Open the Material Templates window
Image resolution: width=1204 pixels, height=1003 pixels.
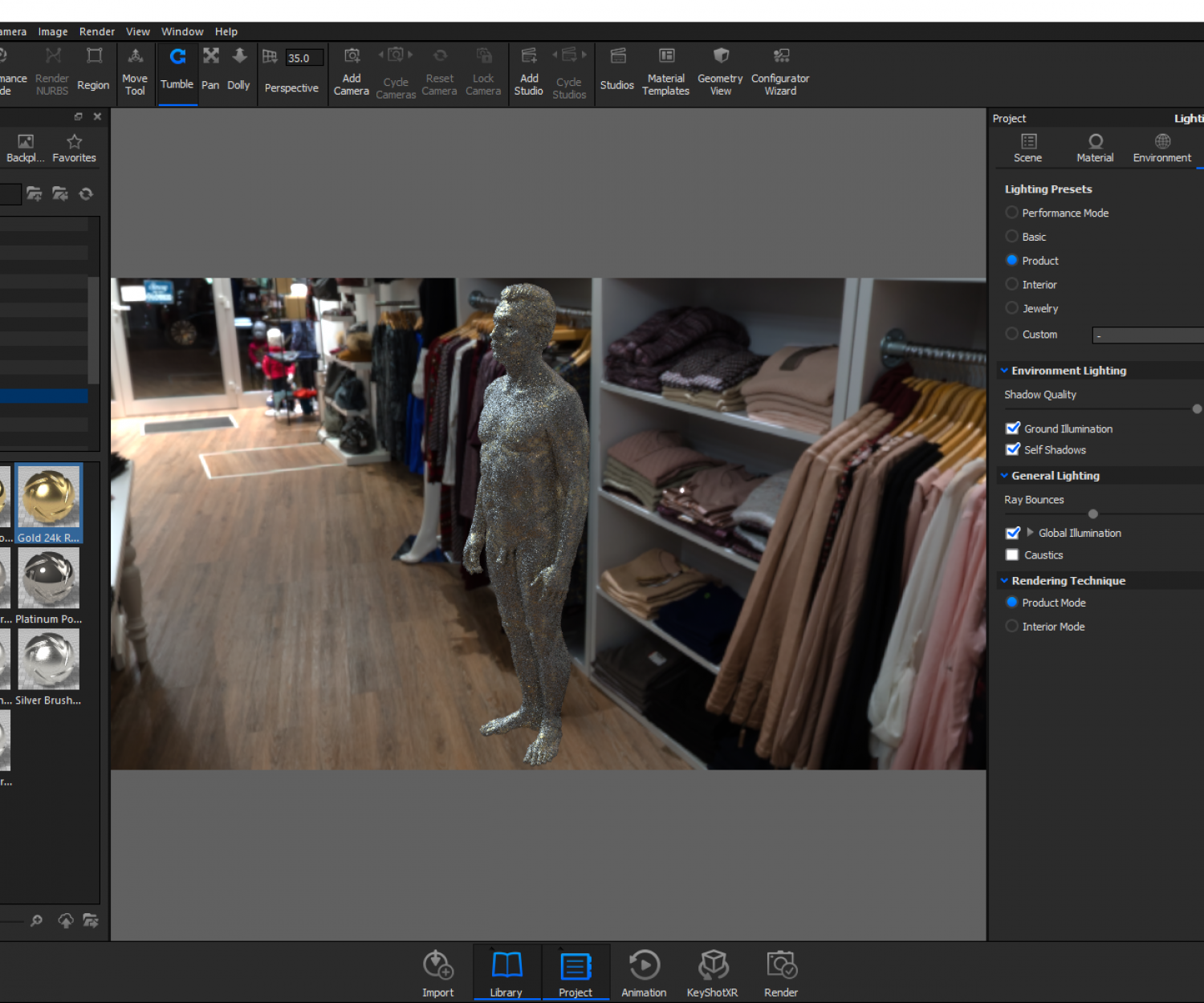coord(665,71)
